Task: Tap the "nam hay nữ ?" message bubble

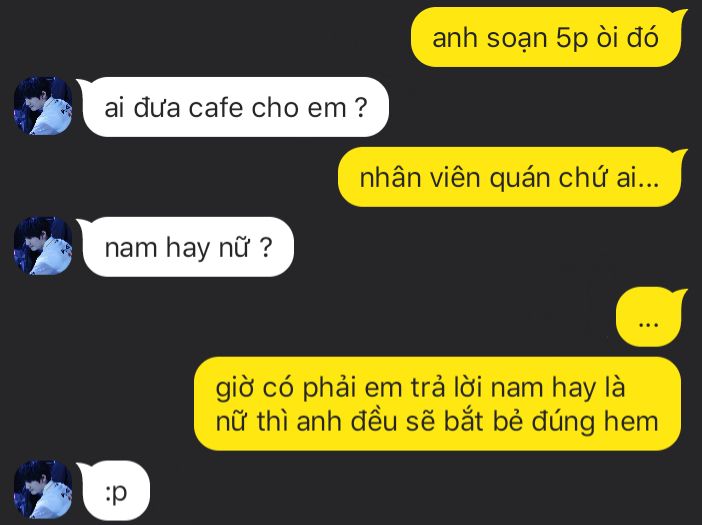Action: tap(186, 247)
